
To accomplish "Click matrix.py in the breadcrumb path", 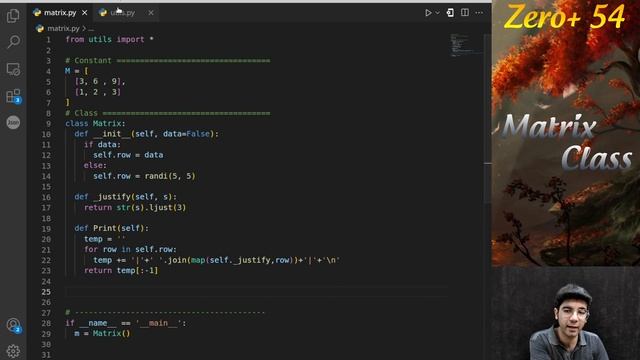I will click(x=63, y=28).
